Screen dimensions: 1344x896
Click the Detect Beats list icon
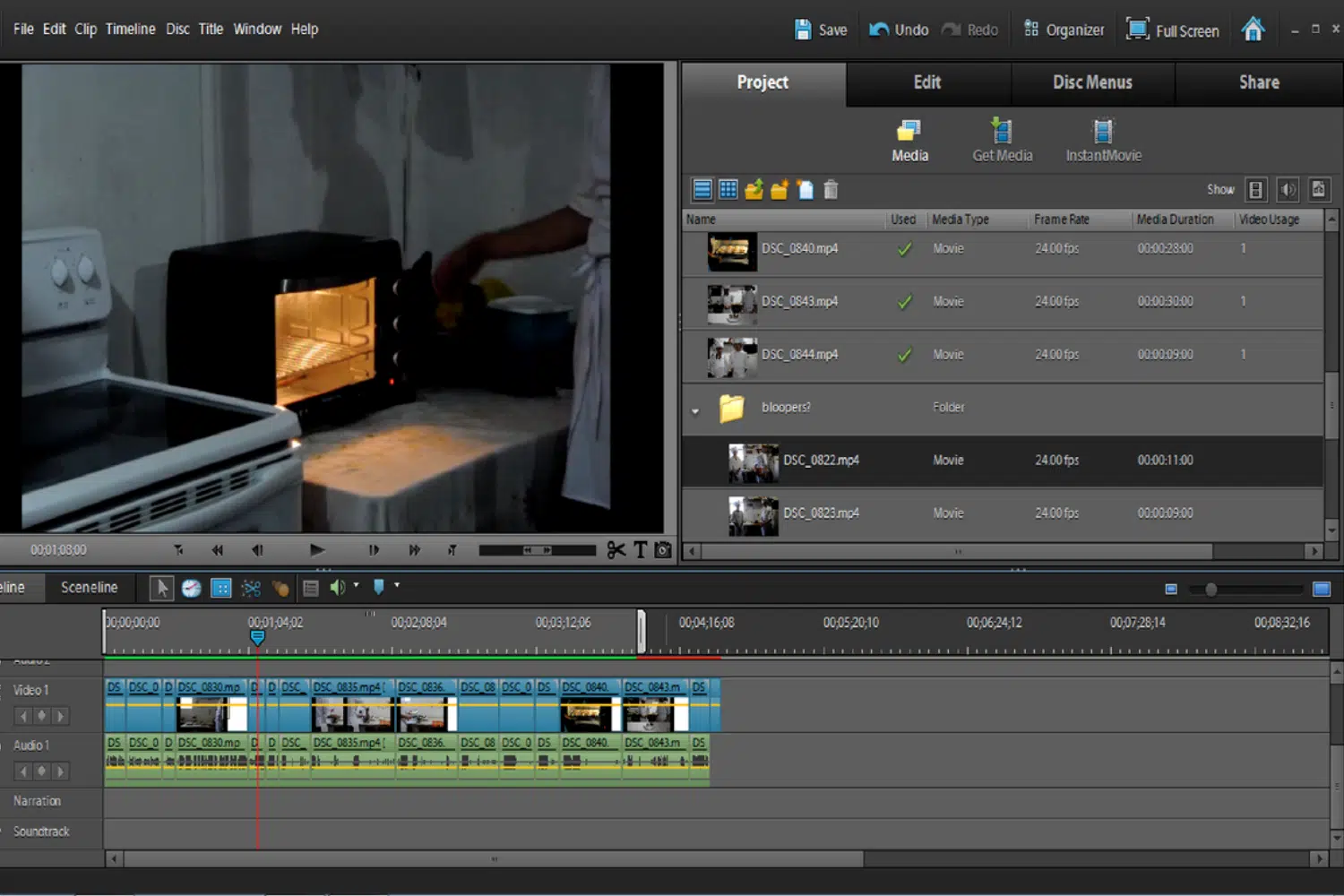pos(311,588)
